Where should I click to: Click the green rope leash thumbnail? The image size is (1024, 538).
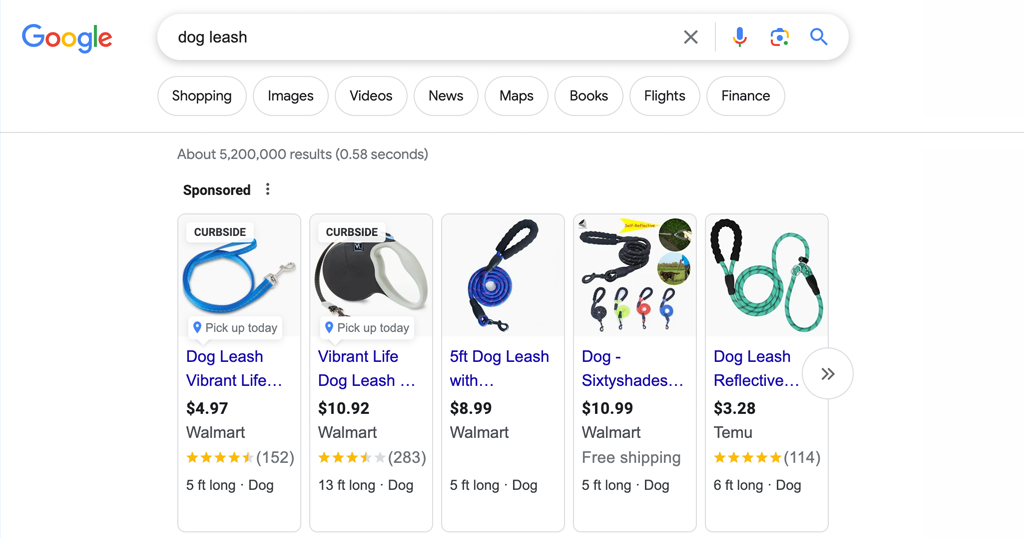(x=767, y=276)
